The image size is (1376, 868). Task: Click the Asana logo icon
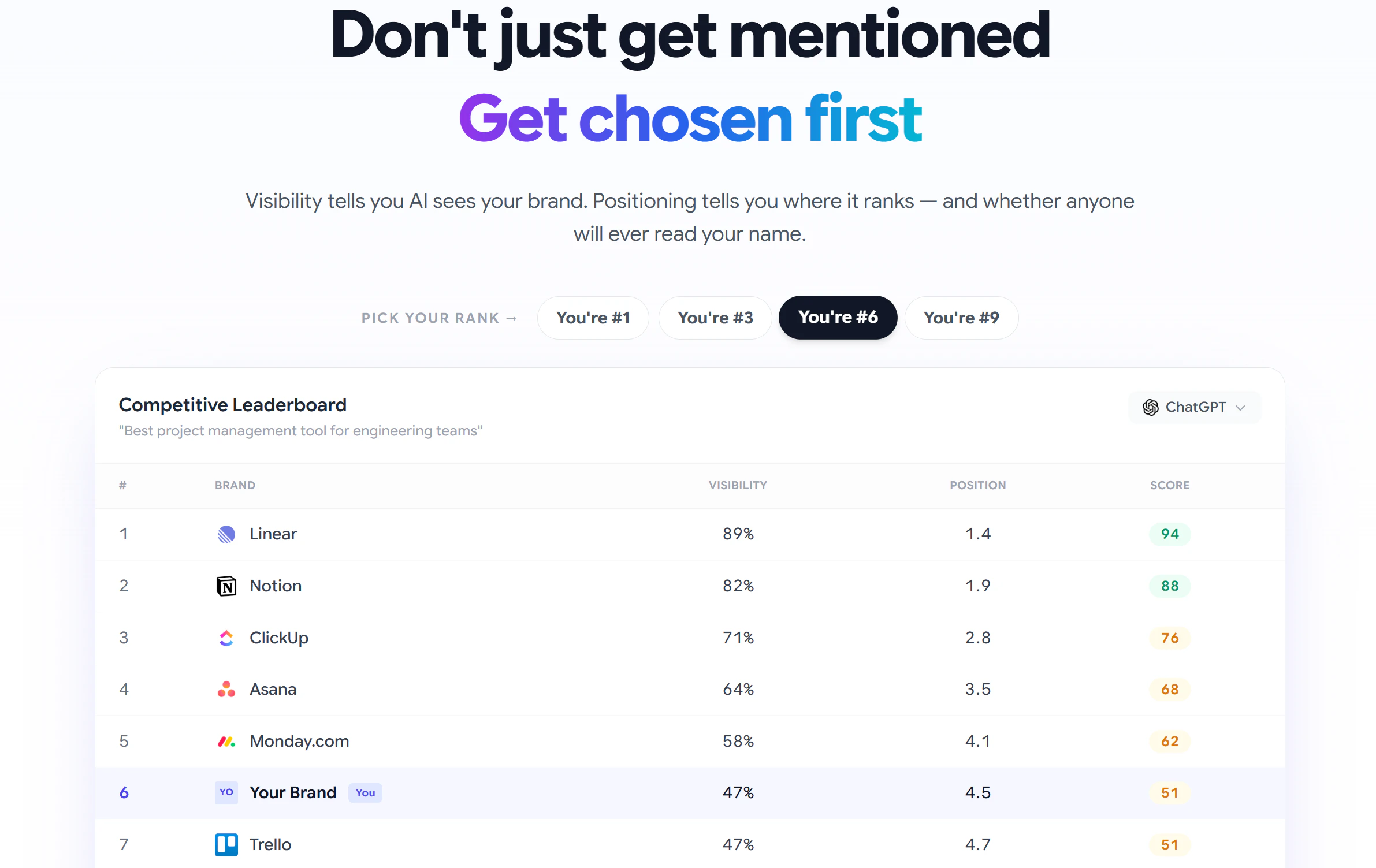tap(226, 689)
